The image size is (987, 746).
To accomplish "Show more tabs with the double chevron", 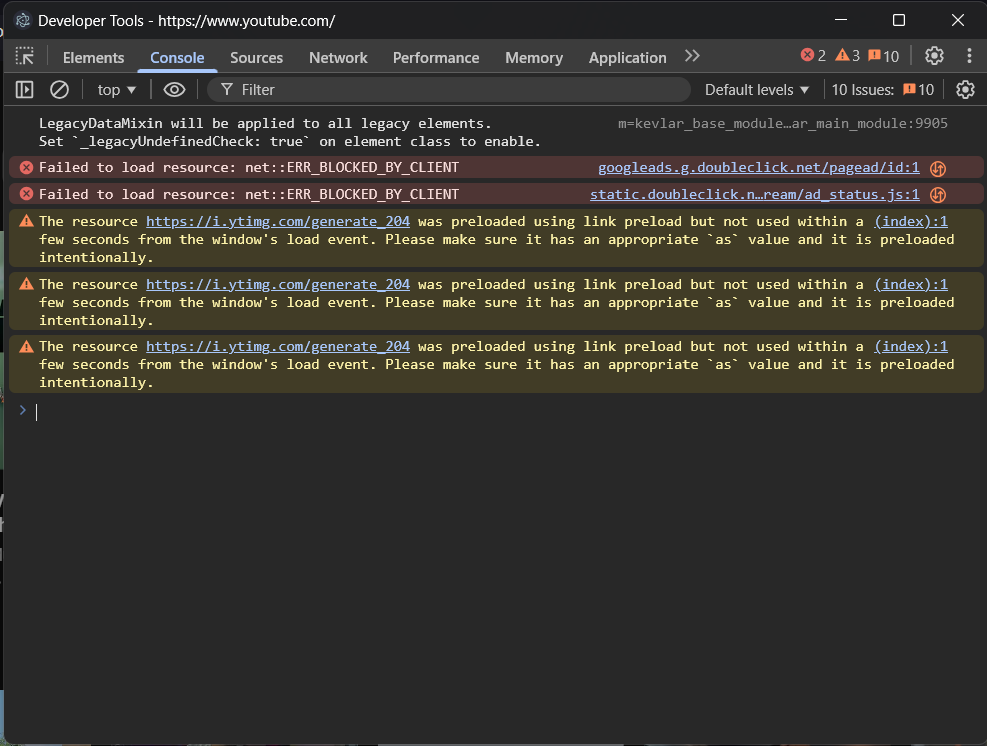I will click(692, 56).
